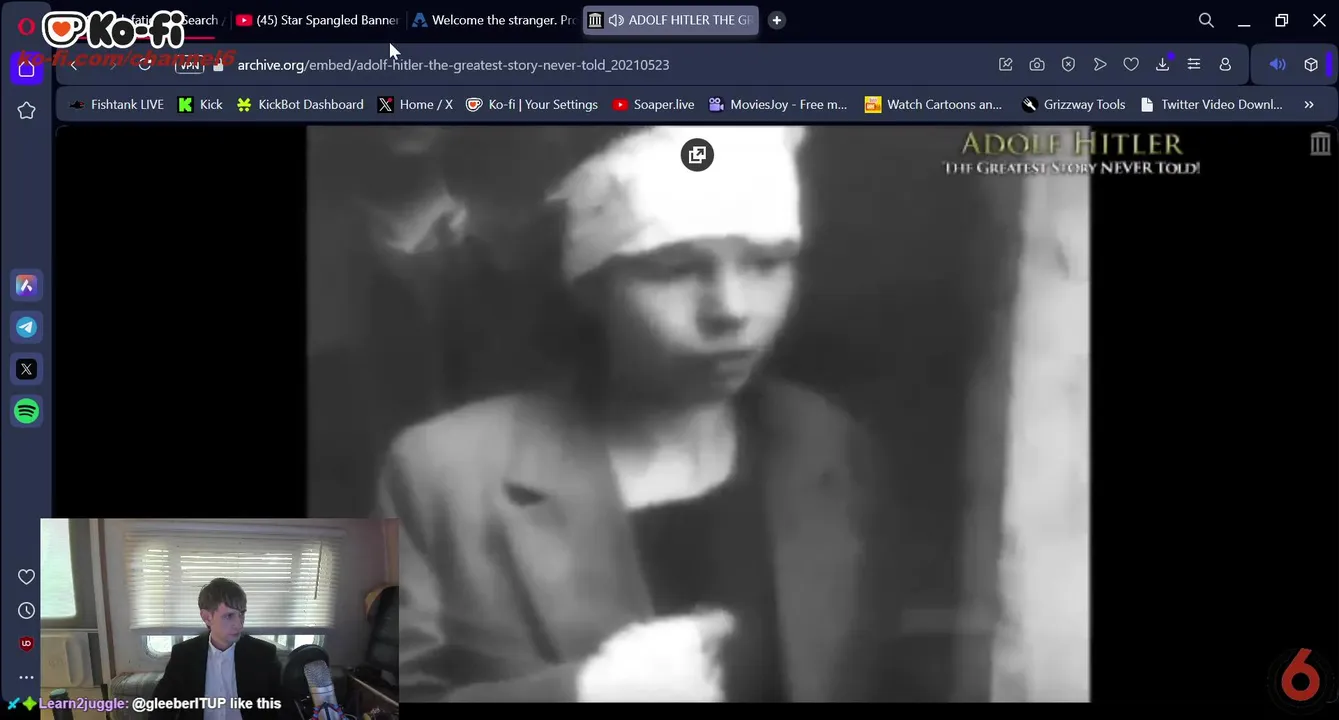
Task: Click the address bar play arrow icon
Action: point(1100,64)
